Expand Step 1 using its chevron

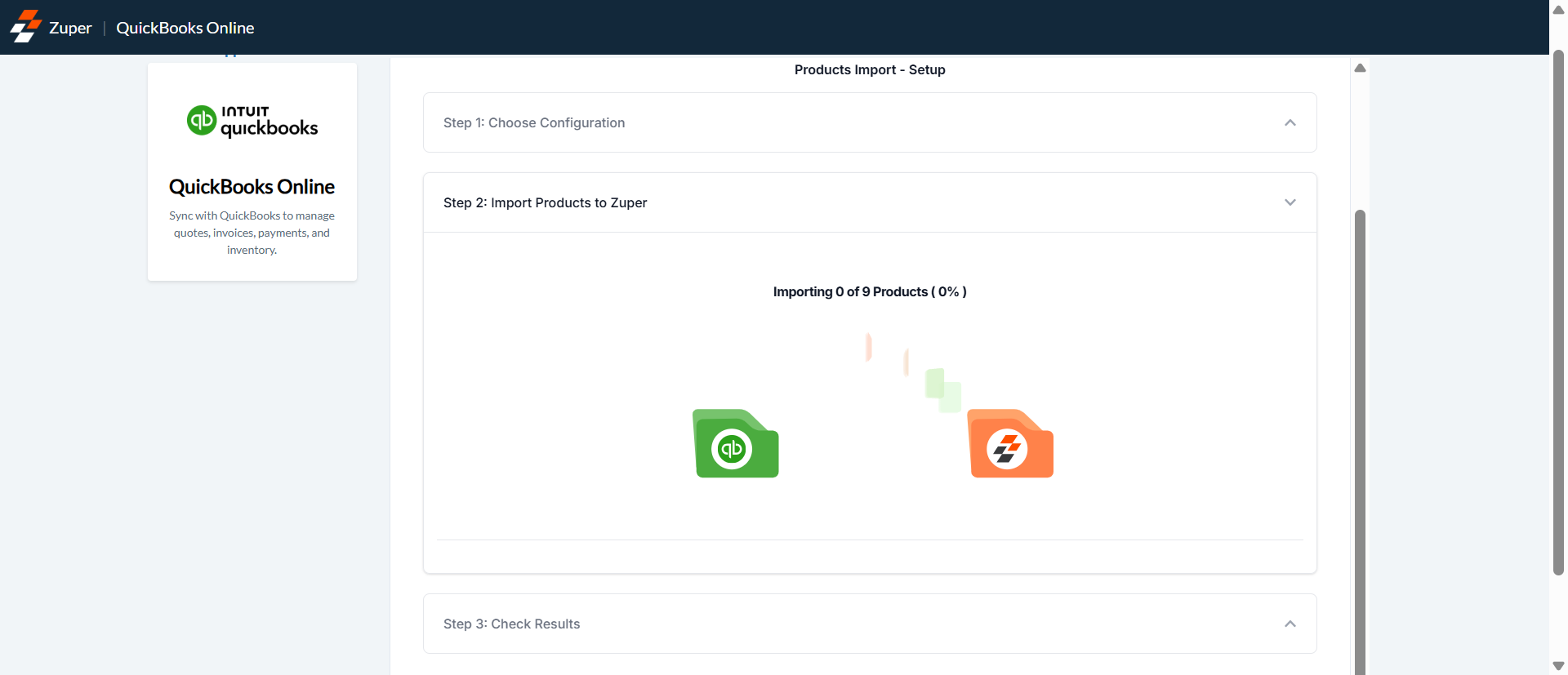[1290, 122]
